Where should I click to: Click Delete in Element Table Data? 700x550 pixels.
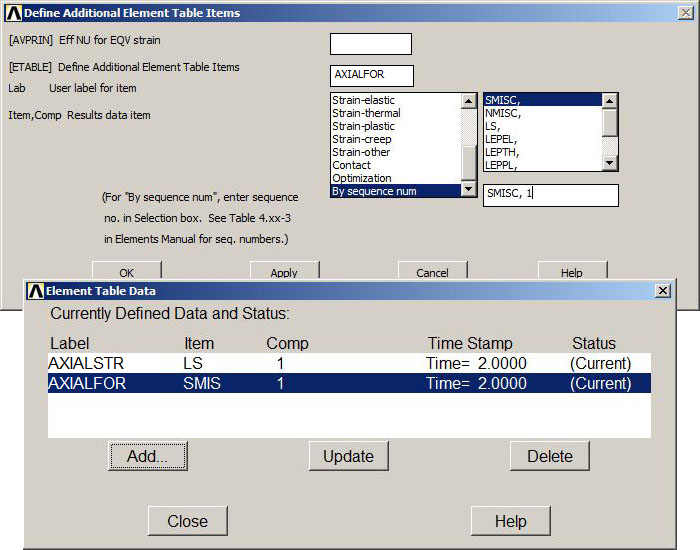[x=549, y=456]
